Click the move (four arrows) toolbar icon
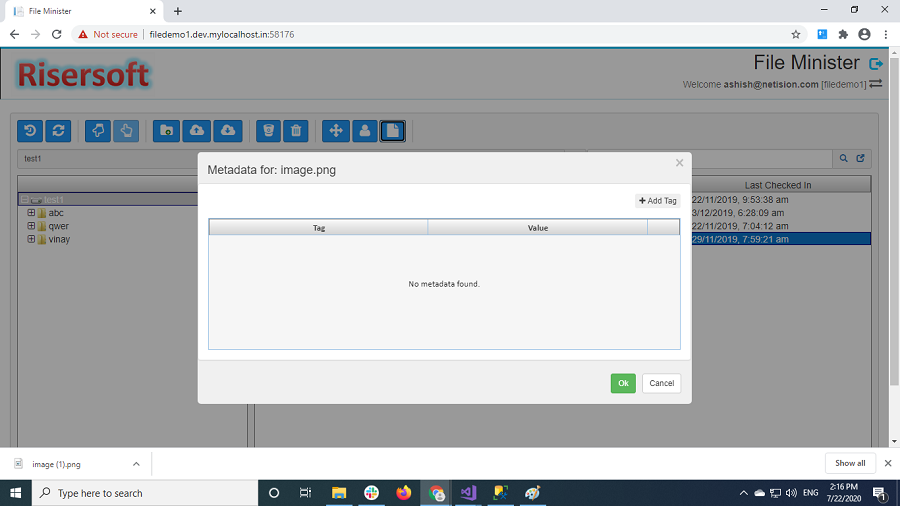Viewport: 900px width, 506px height. pyautogui.click(x=335, y=131)
